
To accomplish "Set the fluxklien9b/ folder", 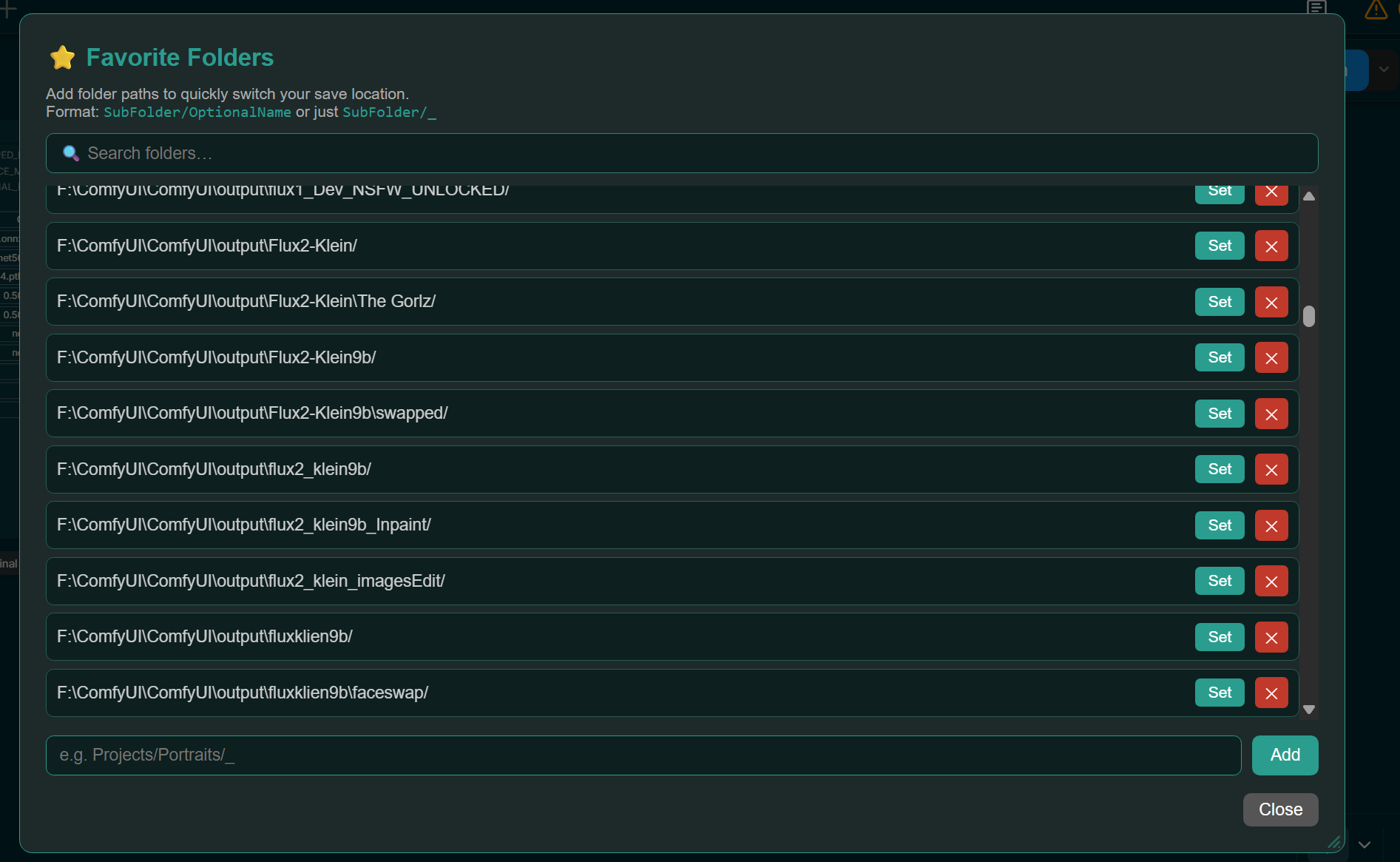I will click(x=1220, y=637).
